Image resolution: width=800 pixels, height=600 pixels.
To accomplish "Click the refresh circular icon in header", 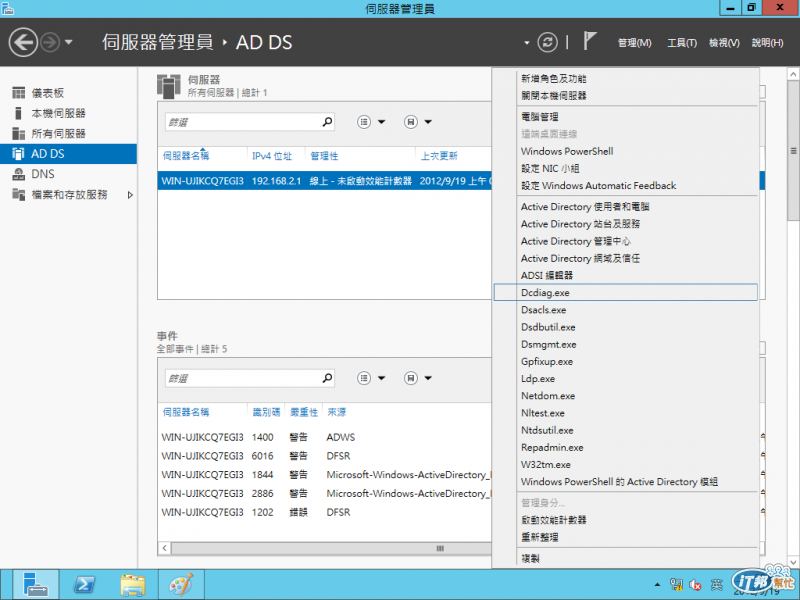I will [x=547, y=42].
